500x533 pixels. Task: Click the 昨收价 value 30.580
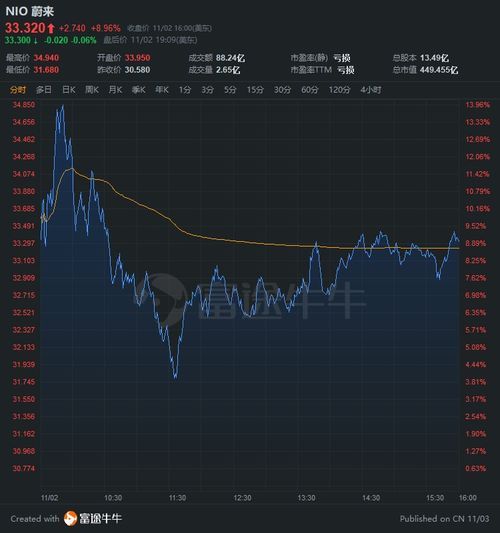coord(137,70)
